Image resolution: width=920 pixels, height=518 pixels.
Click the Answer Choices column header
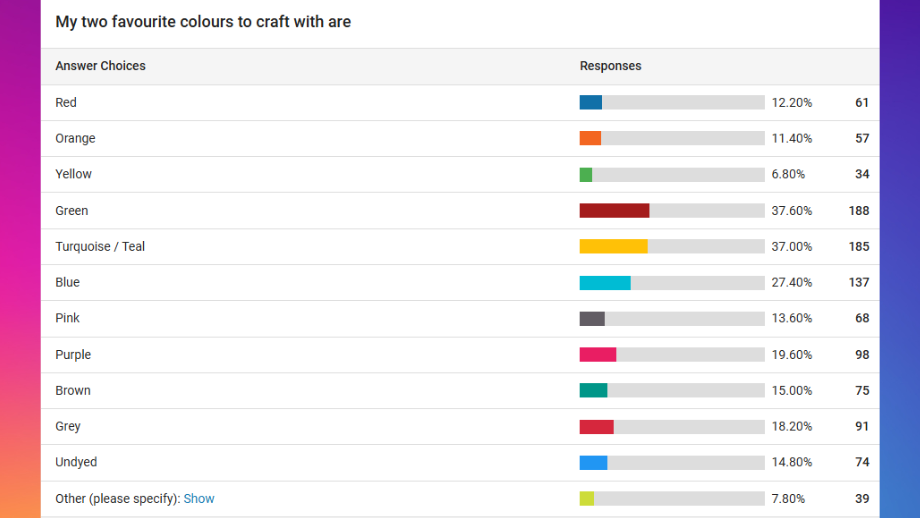pos(100,66)
